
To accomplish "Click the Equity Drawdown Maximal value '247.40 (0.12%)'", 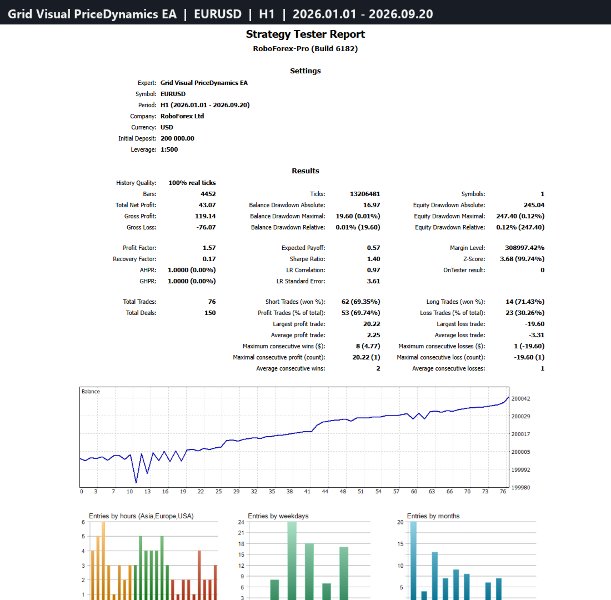I will coord(520,216).
